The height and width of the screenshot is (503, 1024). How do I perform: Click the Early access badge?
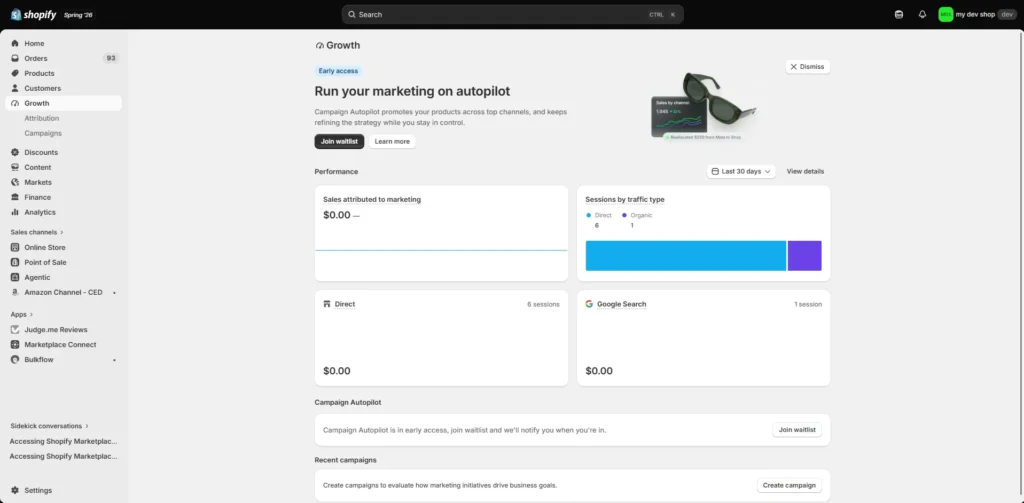coord(338,71)
